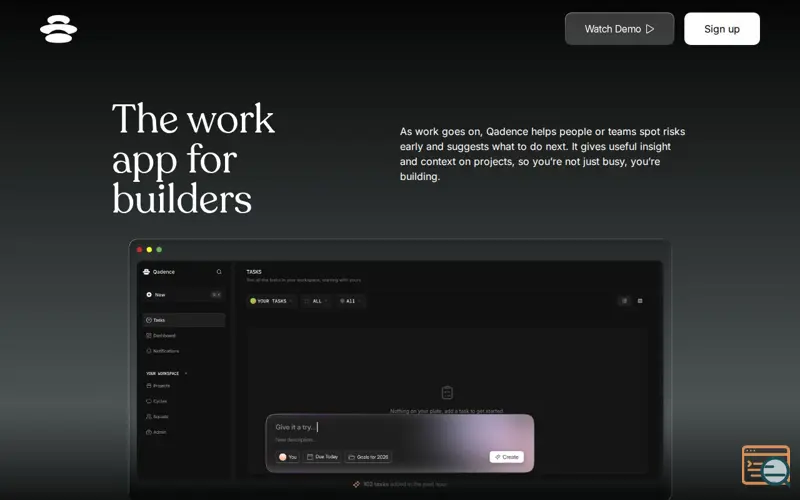Click the Qadence stacked-stones logo at top left
Image resolution: width=800 pixels, height=500 pixels.
(59, 29)
